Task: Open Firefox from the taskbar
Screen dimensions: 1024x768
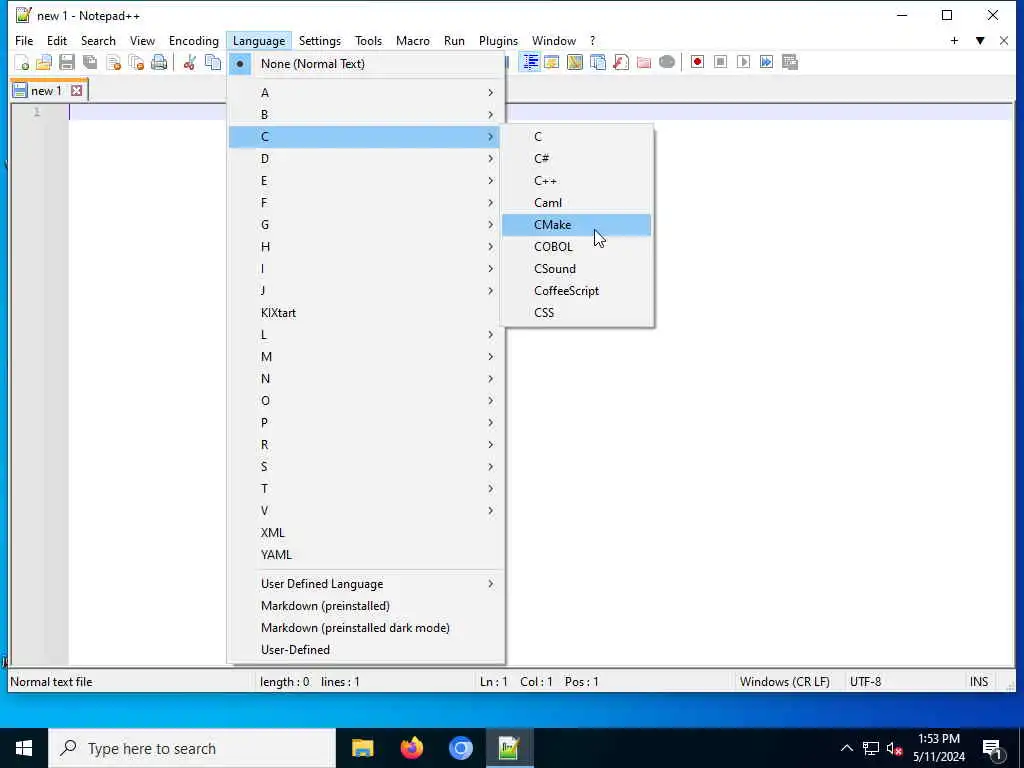Action: coord(411,748)
